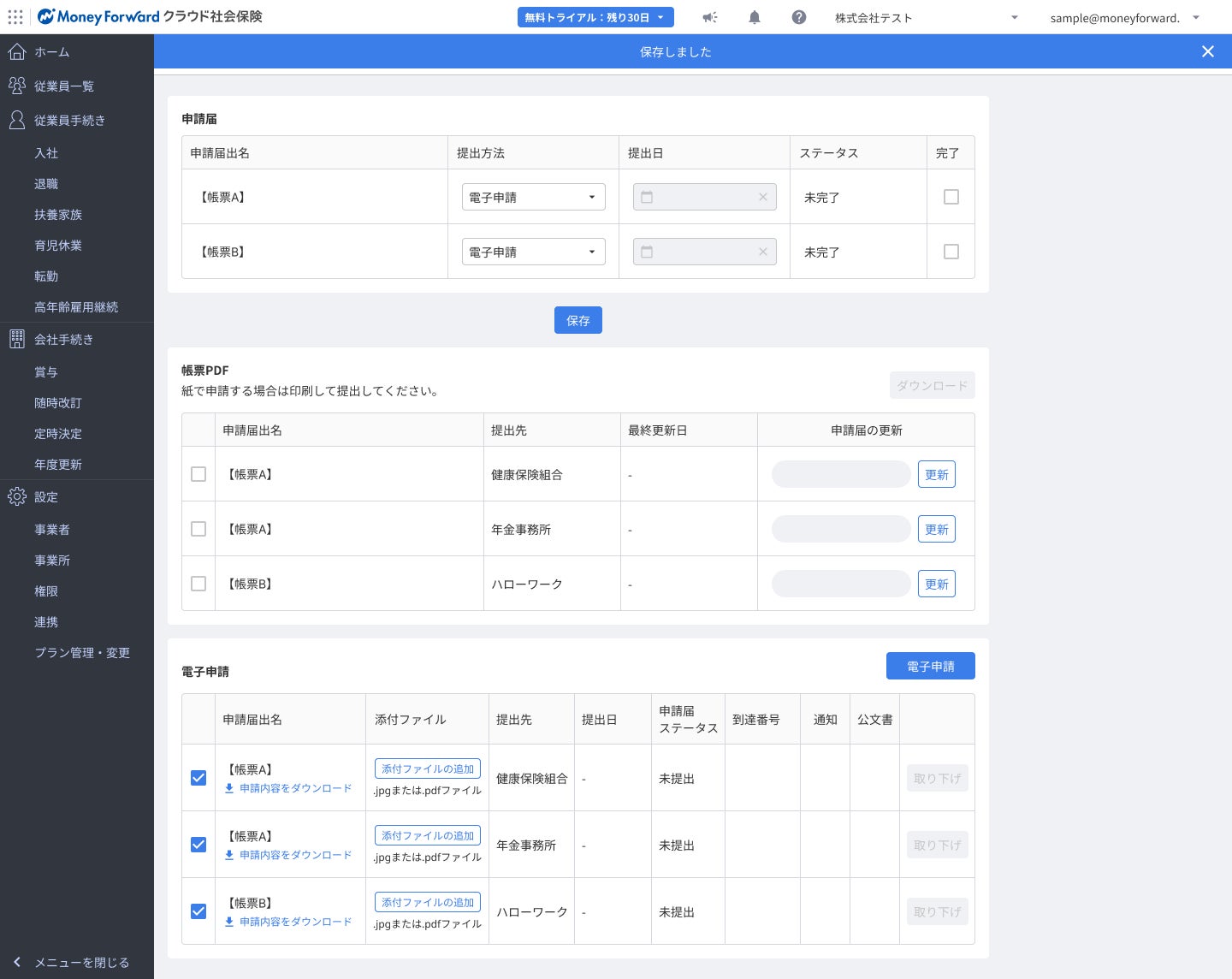Image resolution: width=1232 pixels, height=979 pixels.
Task: Open 随時改訂 sidebar item
Action: tap(58, 403)
